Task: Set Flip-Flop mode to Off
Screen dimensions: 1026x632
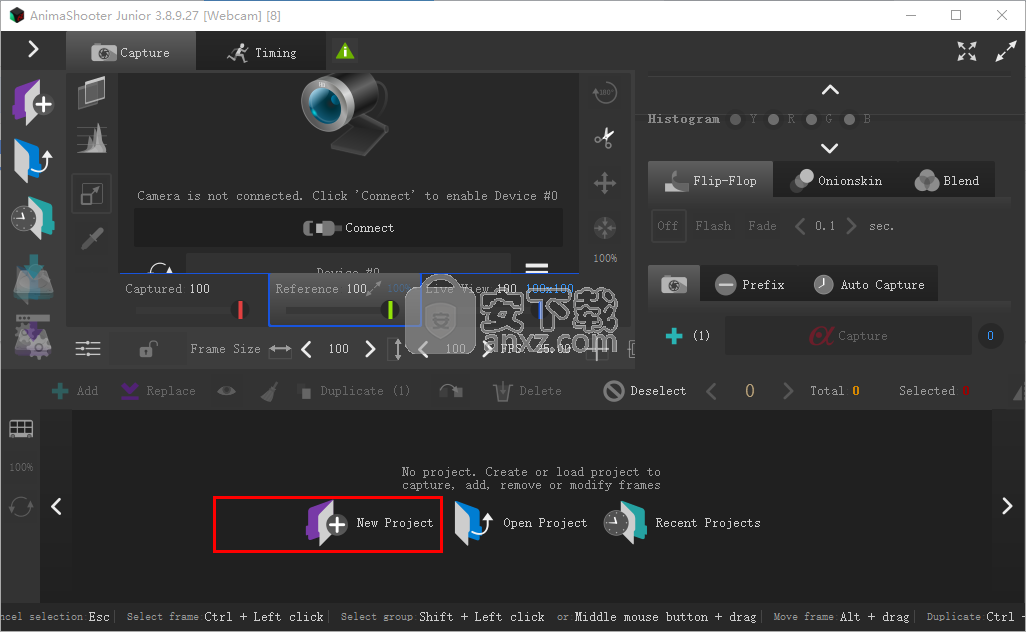Action: (x=667, y=226)
